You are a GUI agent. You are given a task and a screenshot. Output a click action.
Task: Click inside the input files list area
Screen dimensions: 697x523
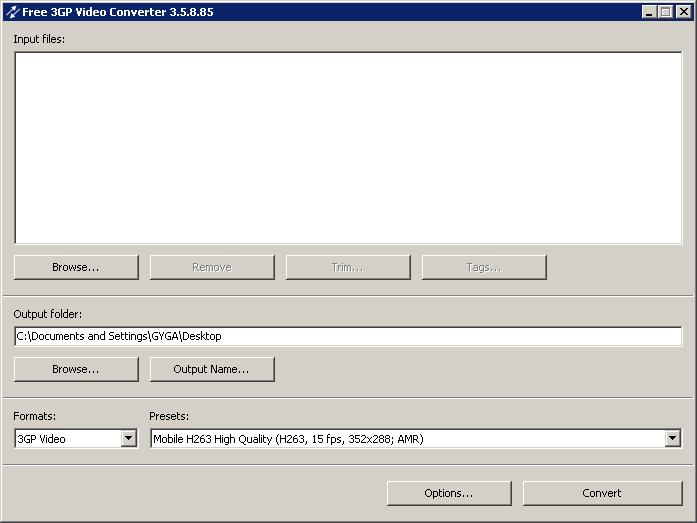pyautogui.click(x=348, y=148)
